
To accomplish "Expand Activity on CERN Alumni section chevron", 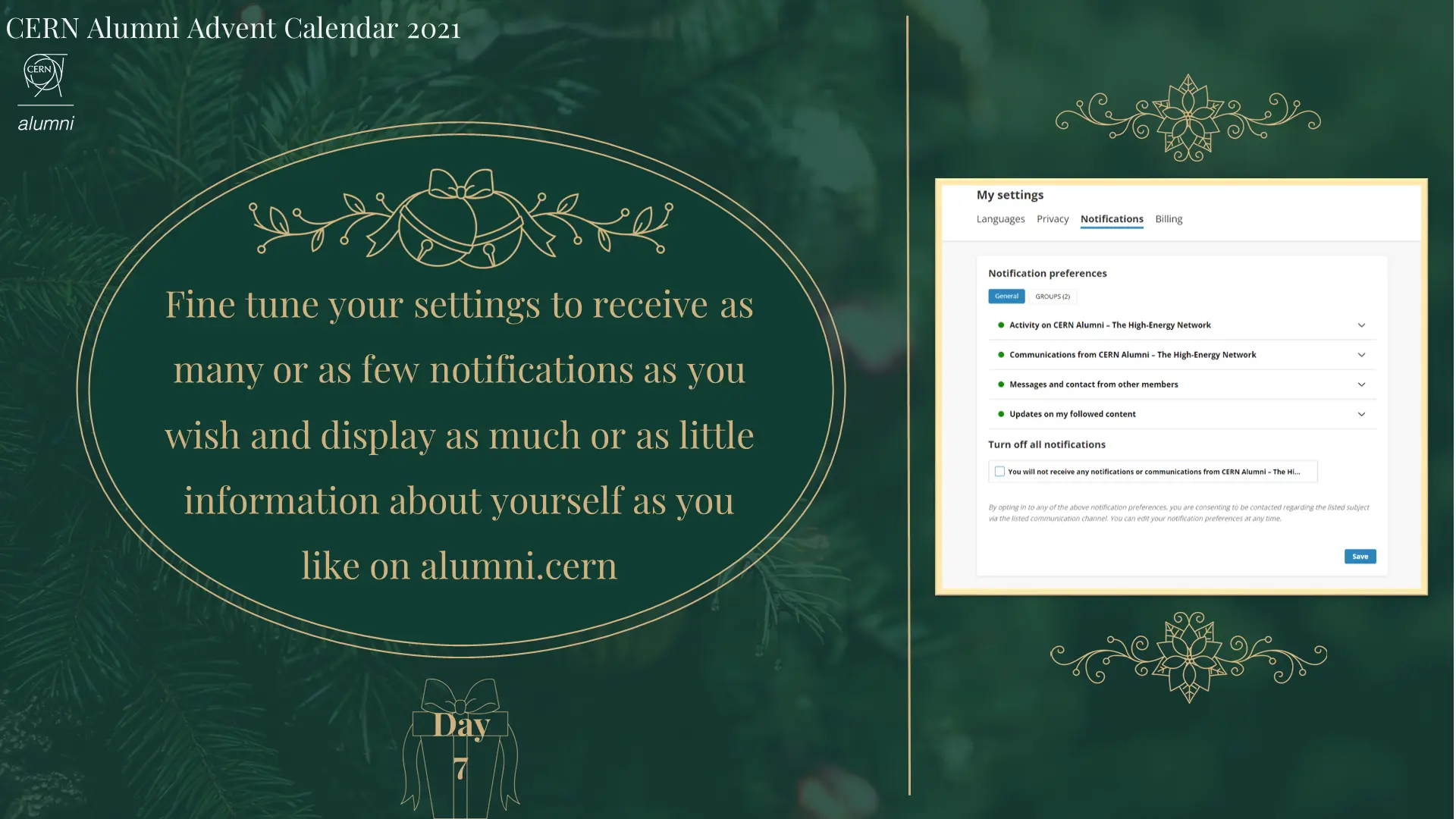I will (x=1361, y=325).
